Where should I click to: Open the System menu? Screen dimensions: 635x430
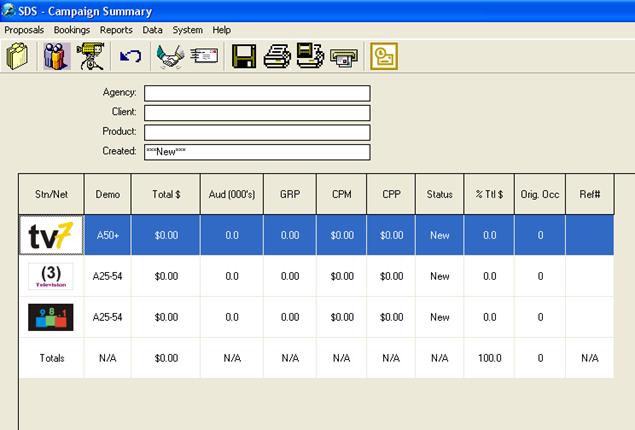pyautogui.click(x=187, y=30)
